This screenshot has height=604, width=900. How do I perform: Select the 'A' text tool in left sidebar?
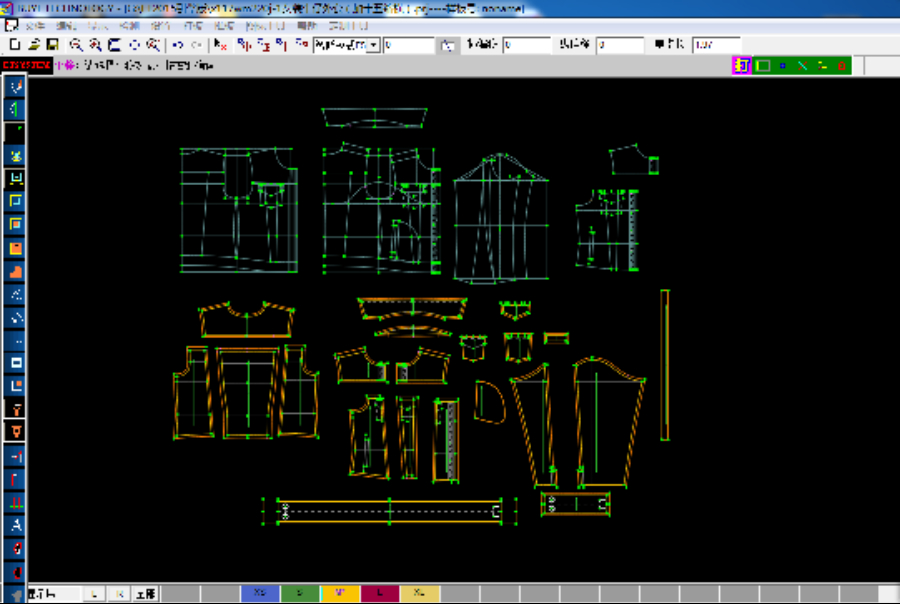pyautogui.click(x=16, y=525)
